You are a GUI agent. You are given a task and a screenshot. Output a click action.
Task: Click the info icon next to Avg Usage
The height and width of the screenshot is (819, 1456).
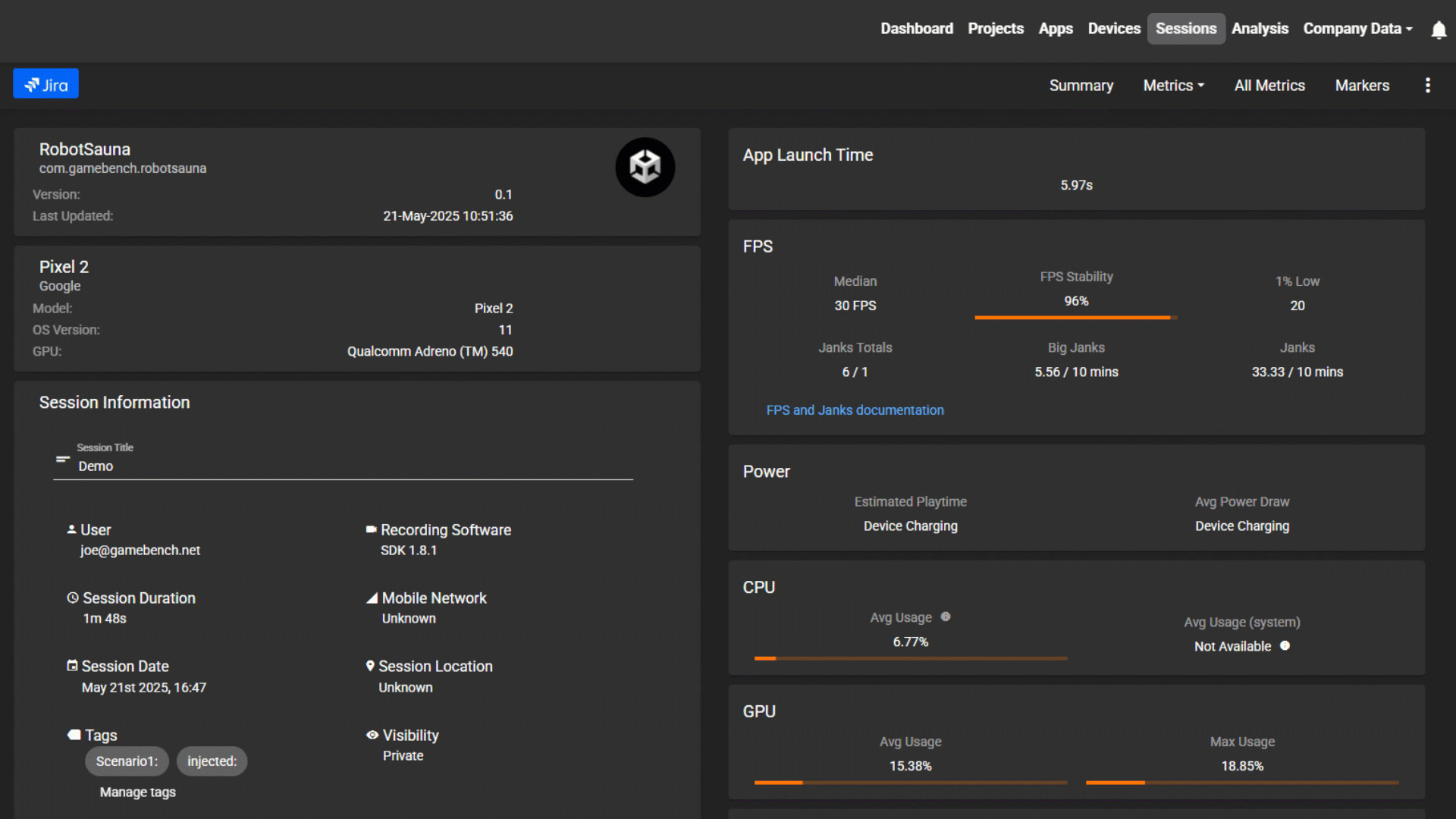pyautogui.click(x=945, y=617)
